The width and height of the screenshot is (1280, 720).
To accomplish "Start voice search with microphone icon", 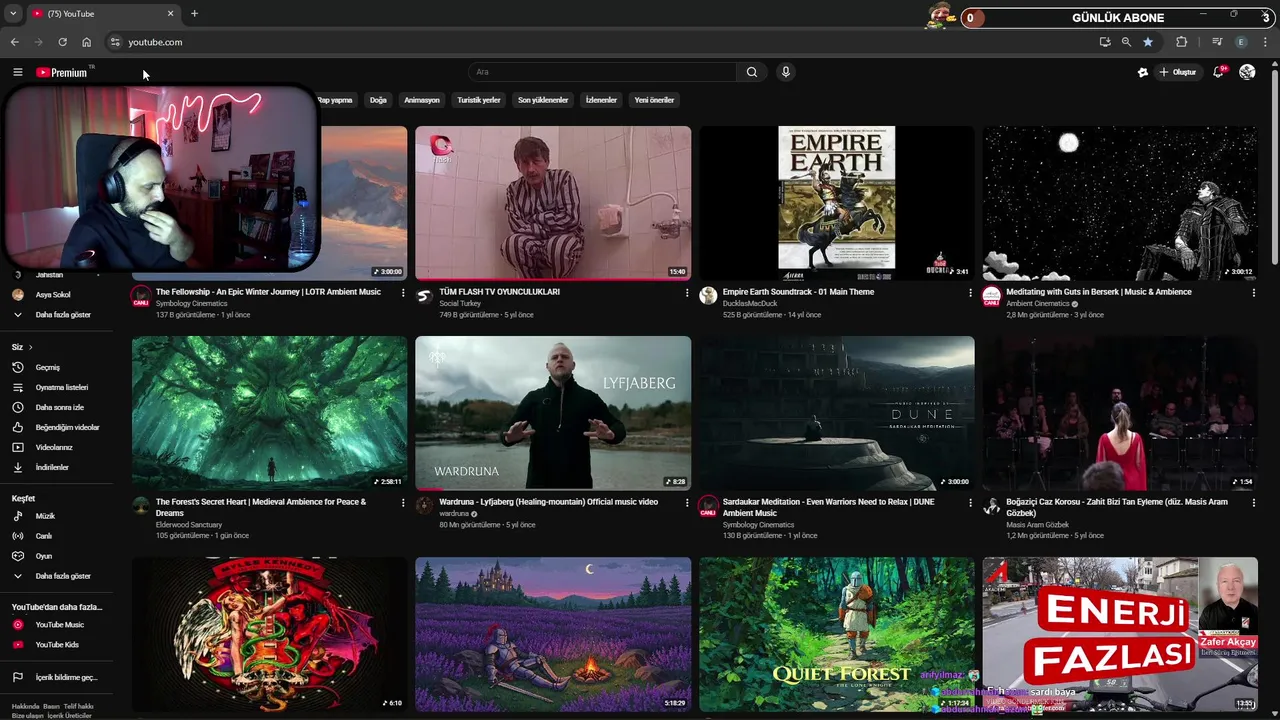I will click(786, 72).
